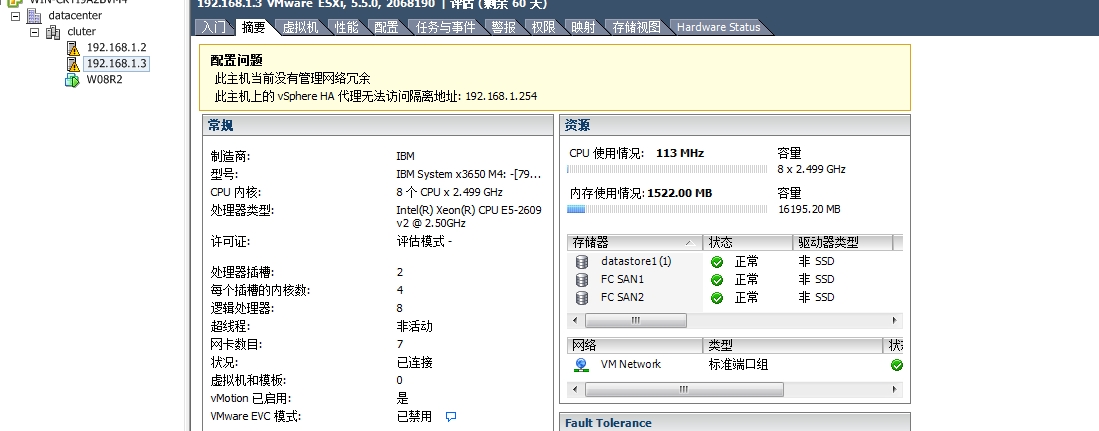Click the cluter tree label
The image size is (1099, 431).
coord(81,31)
